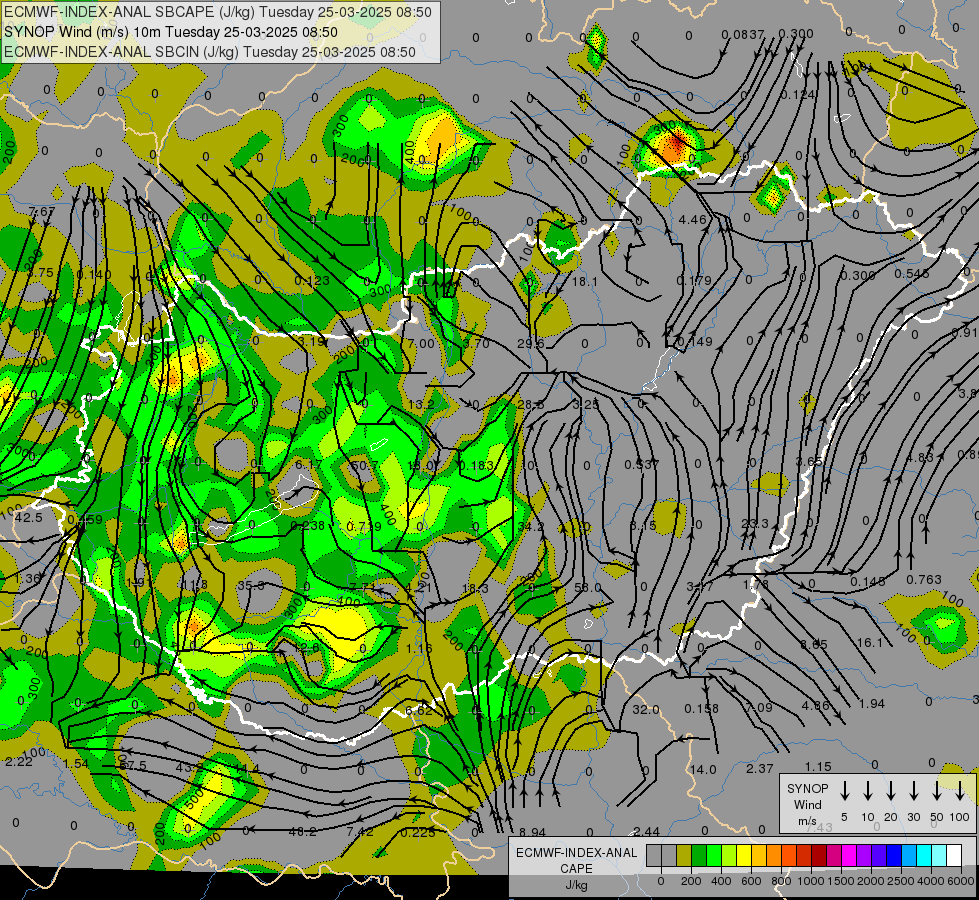Click the 2500 tick label on CAPE scale
Image resolution: width=979 pixels, height=900 pixels.
pyautogui.click(x=900, y=881)
